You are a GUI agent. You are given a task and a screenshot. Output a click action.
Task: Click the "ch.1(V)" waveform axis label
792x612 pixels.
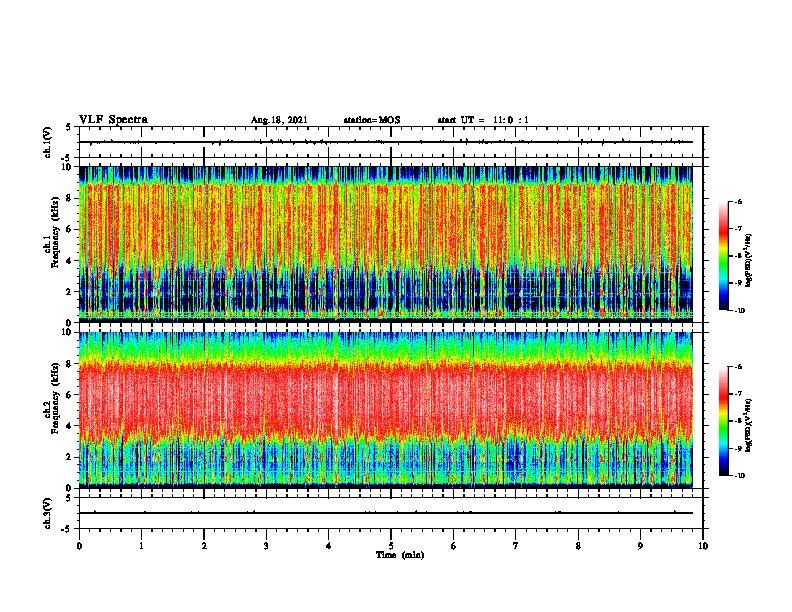pyautogui.click(x=48, y=142)
